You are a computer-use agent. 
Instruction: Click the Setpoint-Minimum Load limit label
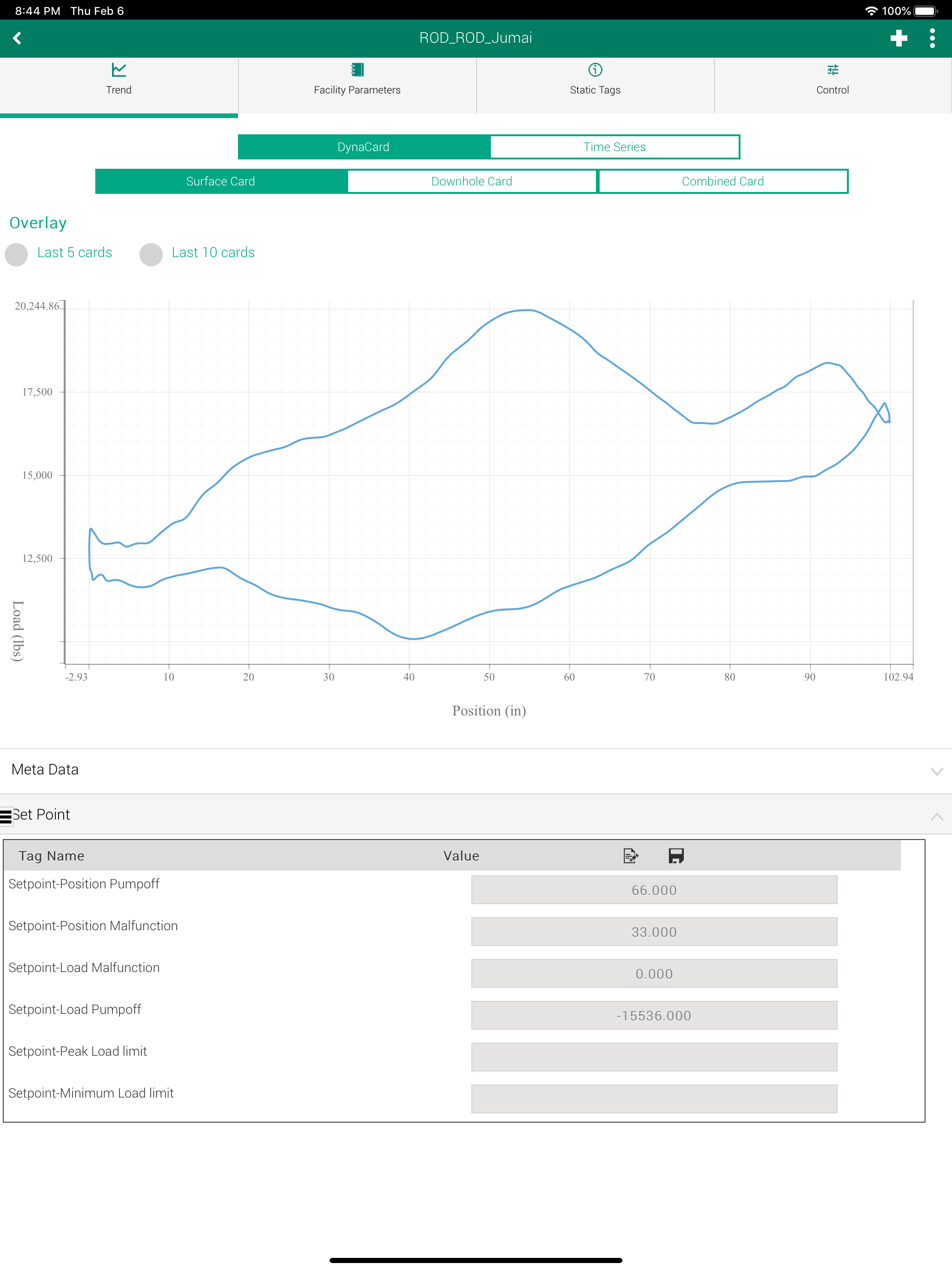tap(91, 1093)
